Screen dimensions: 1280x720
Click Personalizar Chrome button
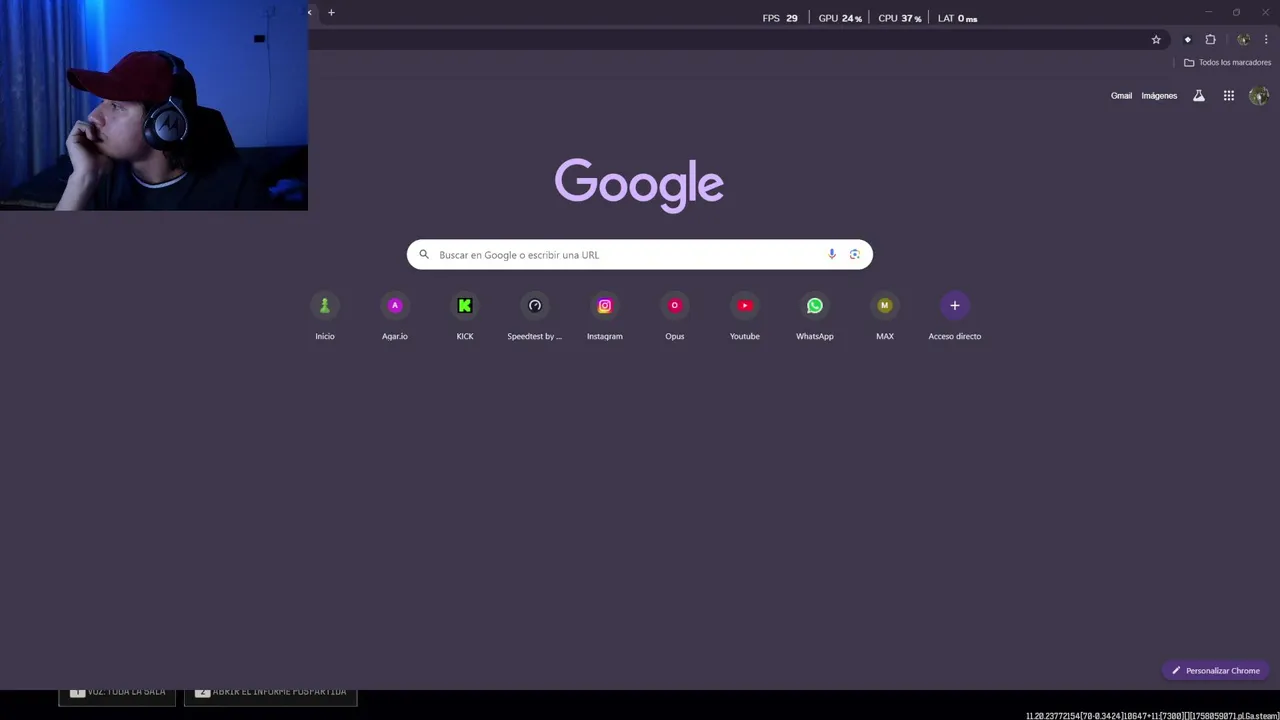tap(1216, 671)
